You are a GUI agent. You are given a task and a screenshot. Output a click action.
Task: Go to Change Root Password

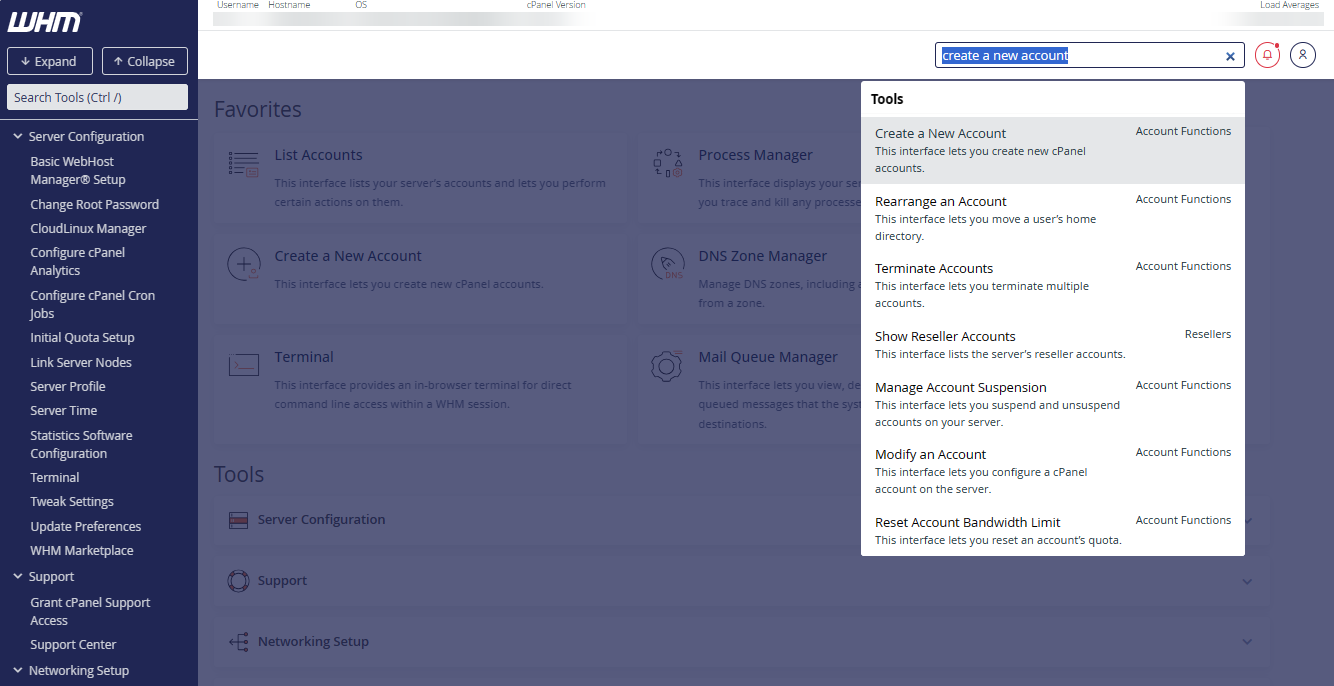[x=95, y=205]
